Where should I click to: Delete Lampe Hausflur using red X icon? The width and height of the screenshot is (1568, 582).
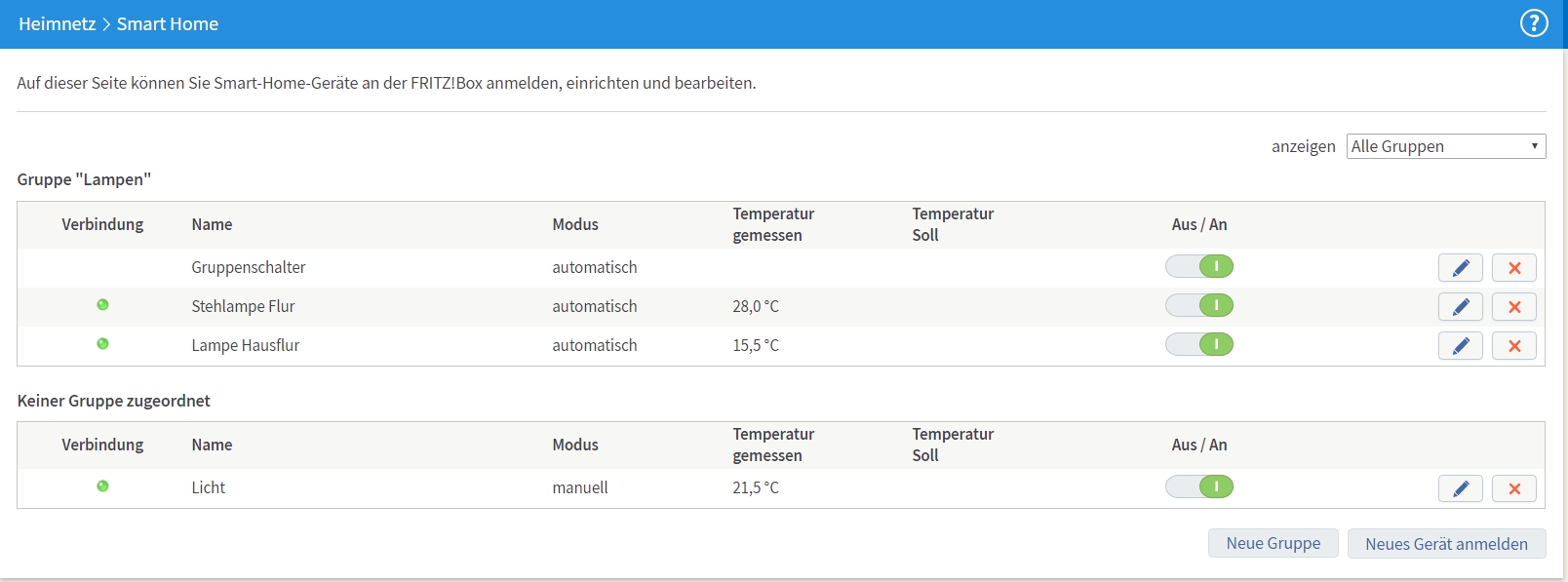tap(1513, 346)
